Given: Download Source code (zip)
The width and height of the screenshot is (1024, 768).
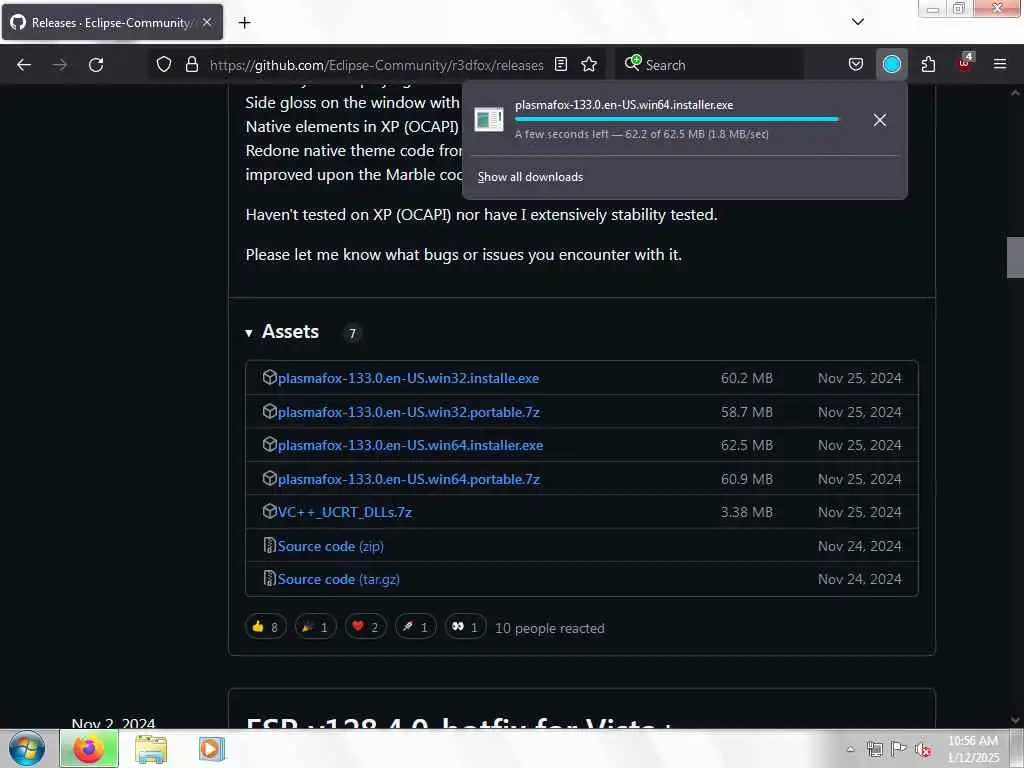Looking at the screenshot, I should coord(330,546).
